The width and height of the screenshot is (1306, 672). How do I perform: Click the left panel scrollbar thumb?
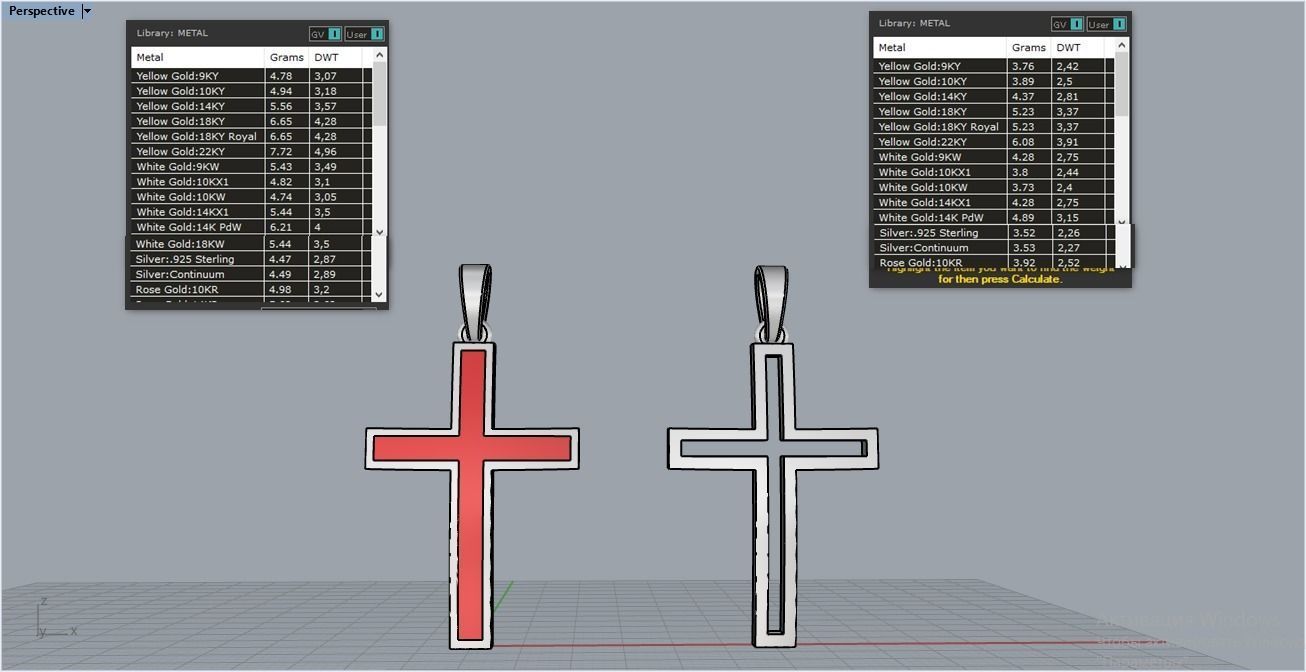(x=379, y=94)
